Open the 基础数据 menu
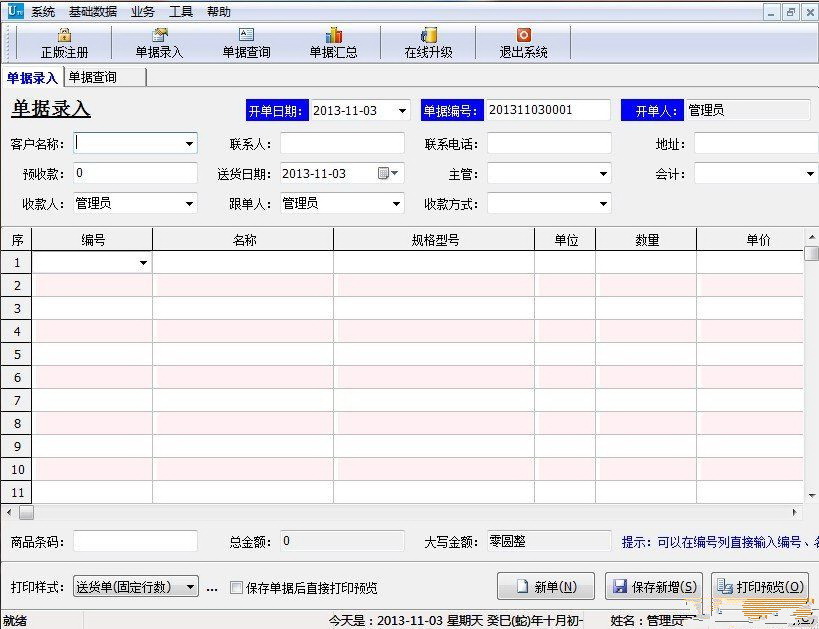The image size is (819, 629). pos(93,11)
